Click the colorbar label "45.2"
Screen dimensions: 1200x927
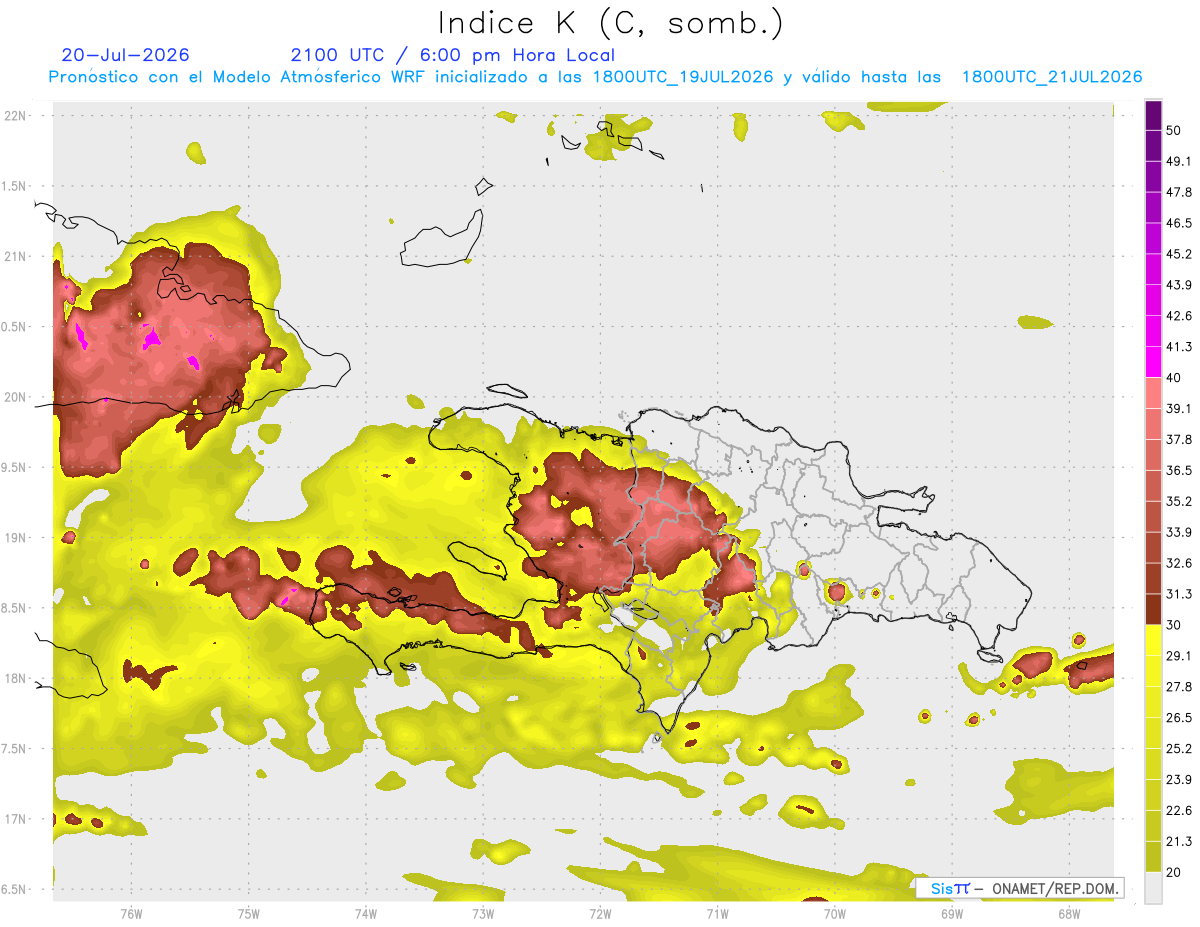click(x=1179, y=254)
